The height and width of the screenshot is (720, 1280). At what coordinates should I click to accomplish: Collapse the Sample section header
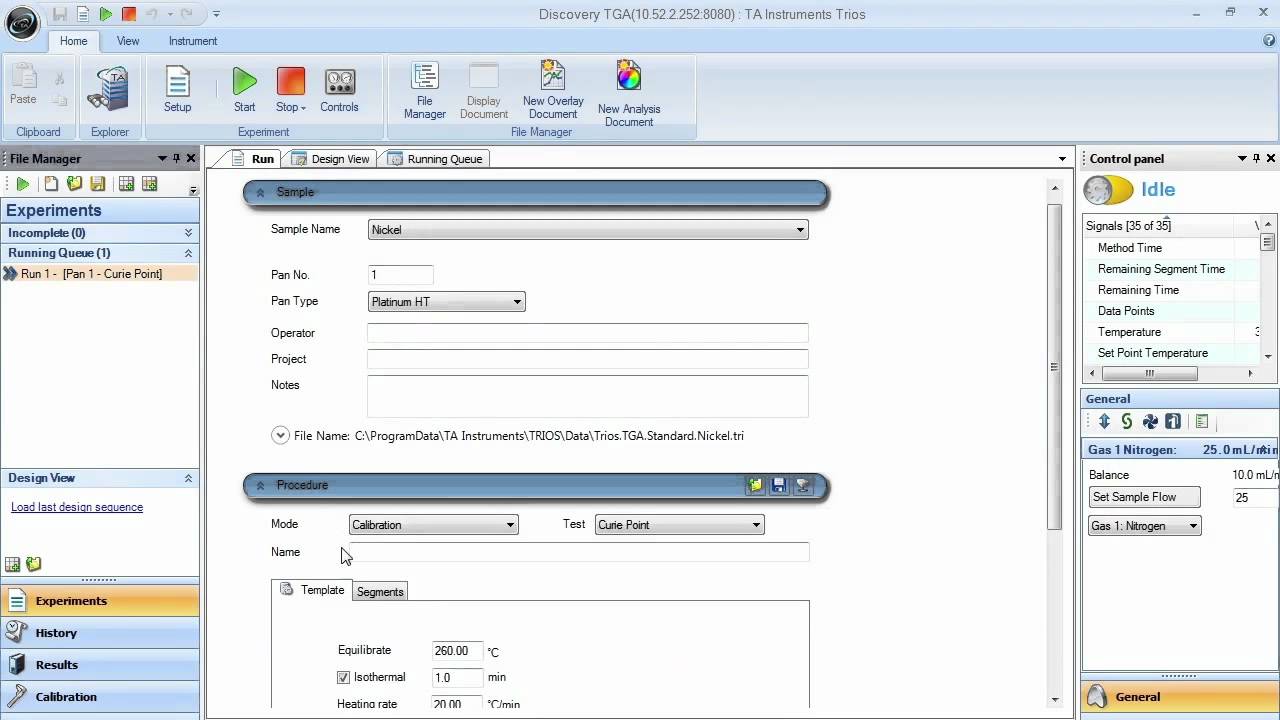click(x=260, y=193)
